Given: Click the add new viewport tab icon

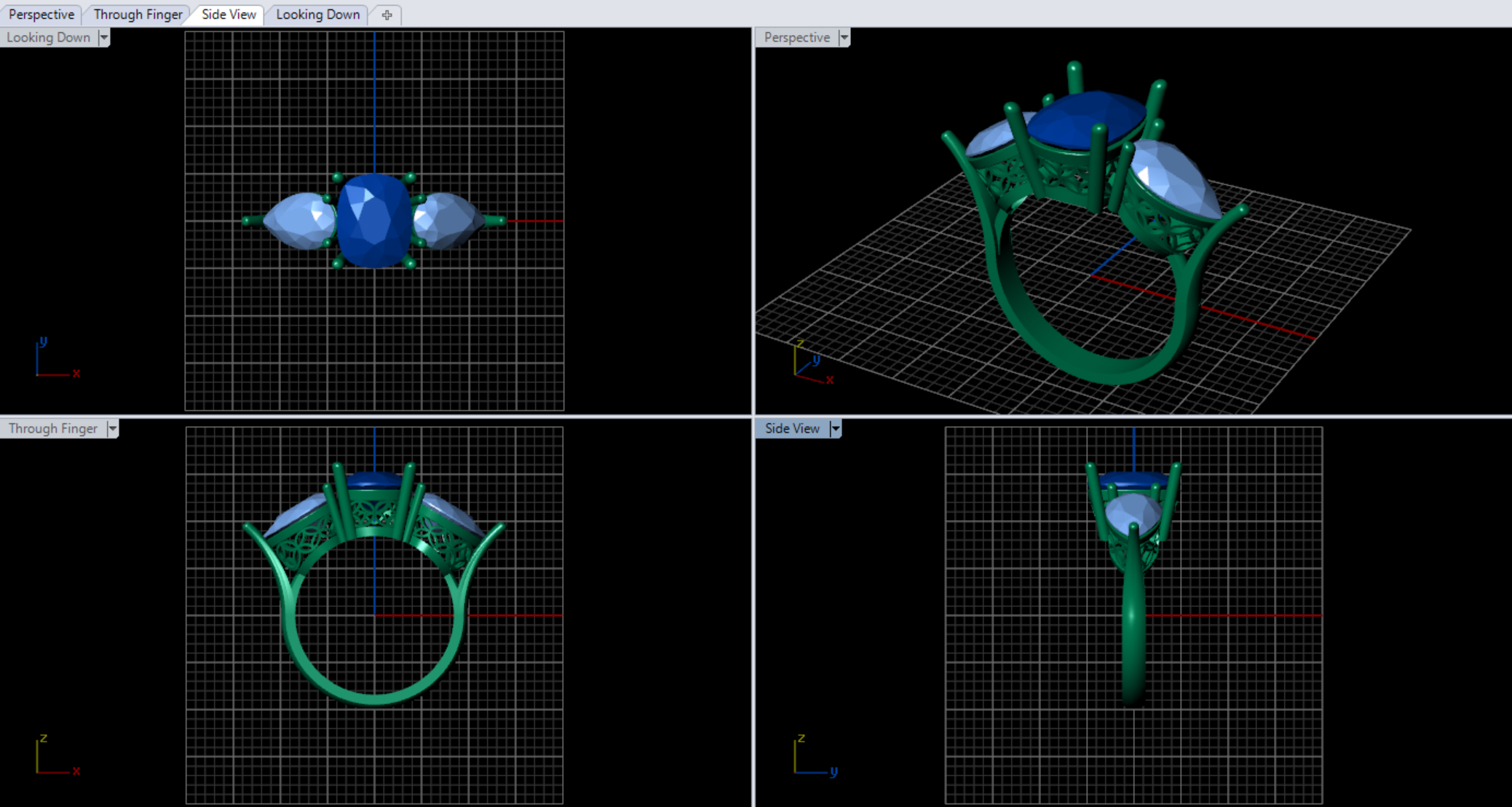Looking at the screenshot, I should tap(387, 15).
